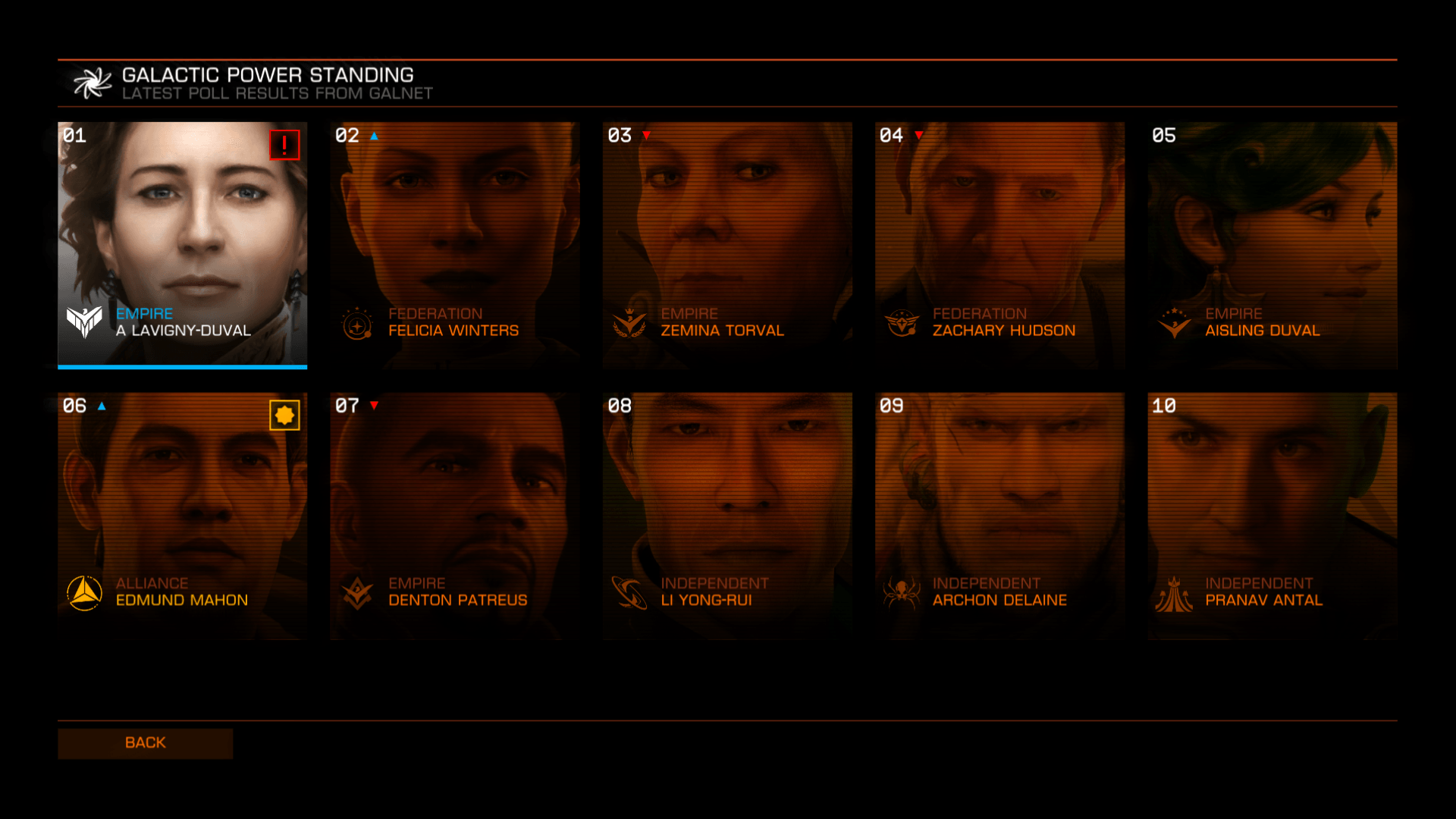Select Denton Patreus portrait card
This screenshot has height=819, width=1456.
coord(454,516)
